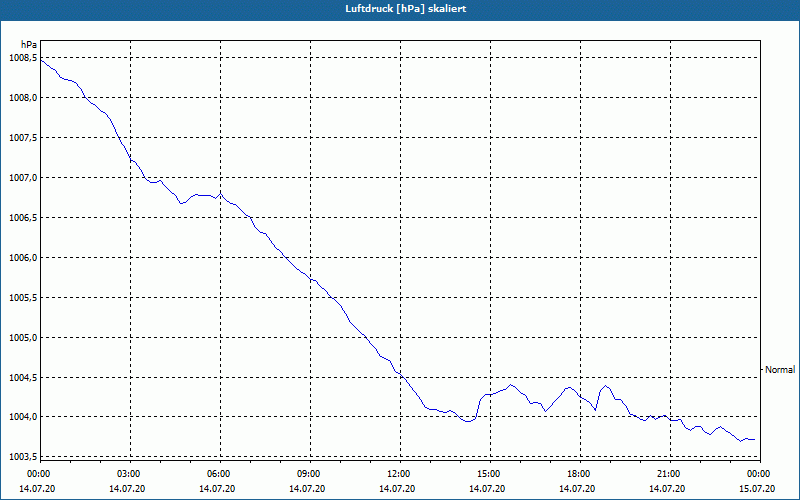Click the 1006,5 y-axis value
The height and width of the screenshot is (500, 800).
click(23, 218)
